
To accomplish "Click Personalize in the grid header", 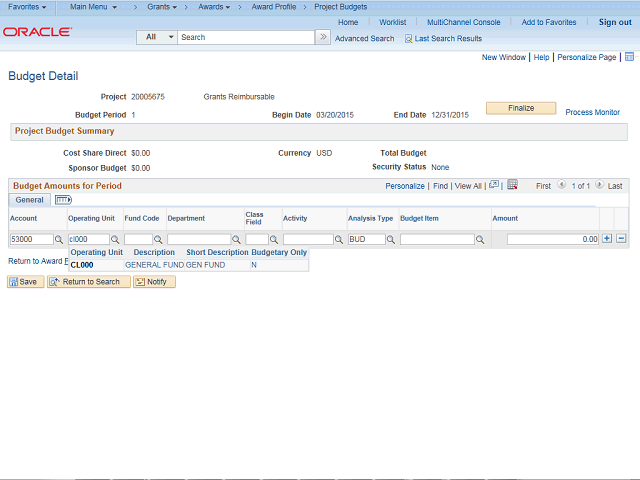I will pos(405,186).
